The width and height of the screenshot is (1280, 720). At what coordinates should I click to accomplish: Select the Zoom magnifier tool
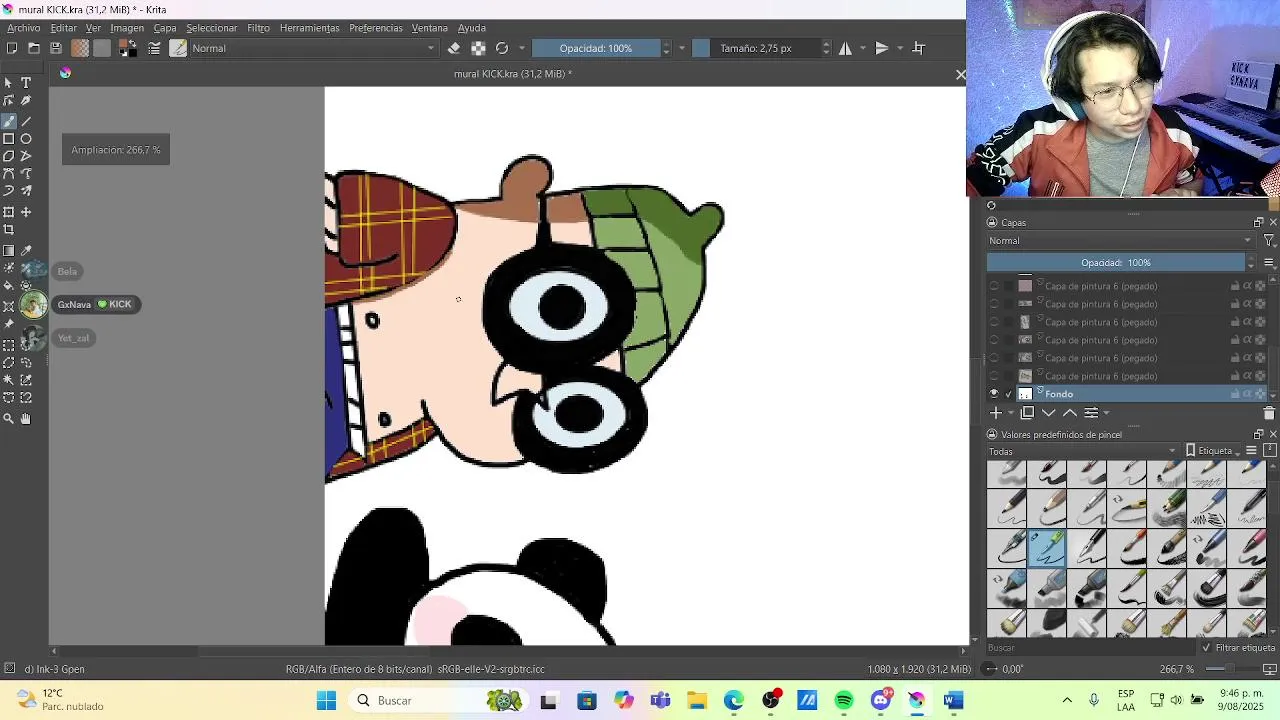(9, 419)
